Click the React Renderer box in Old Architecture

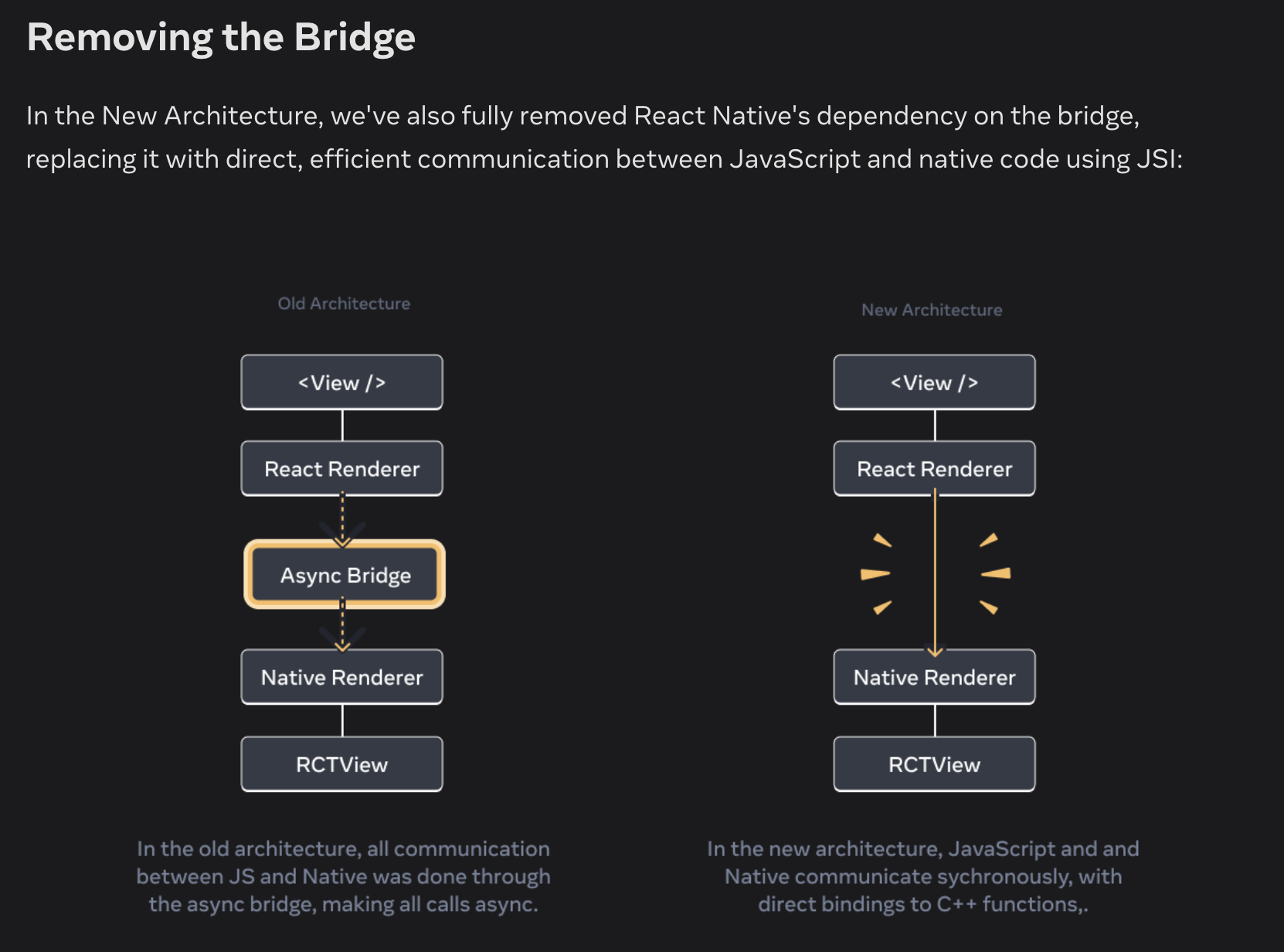point(341,468)
